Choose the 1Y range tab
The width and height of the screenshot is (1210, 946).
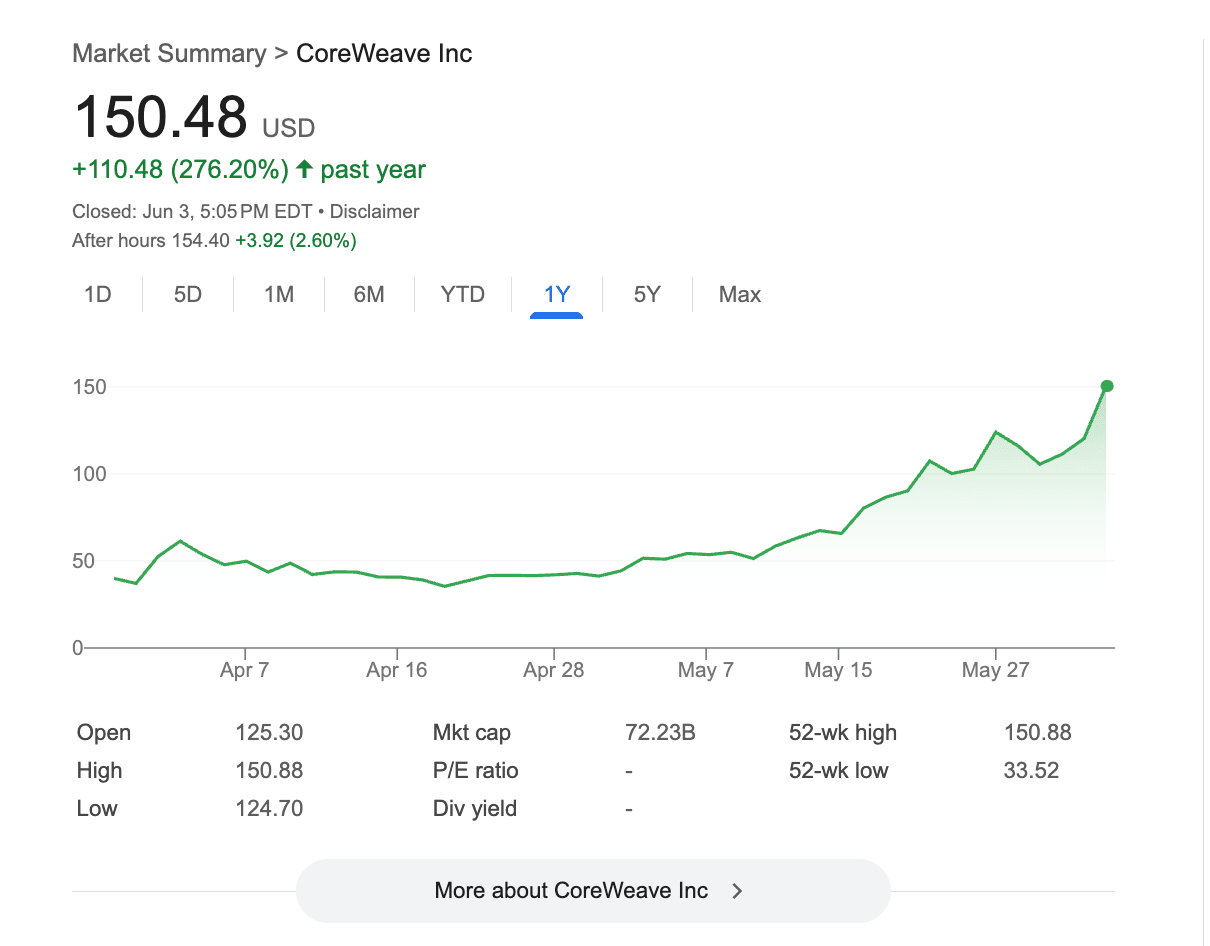click(557, 295)
